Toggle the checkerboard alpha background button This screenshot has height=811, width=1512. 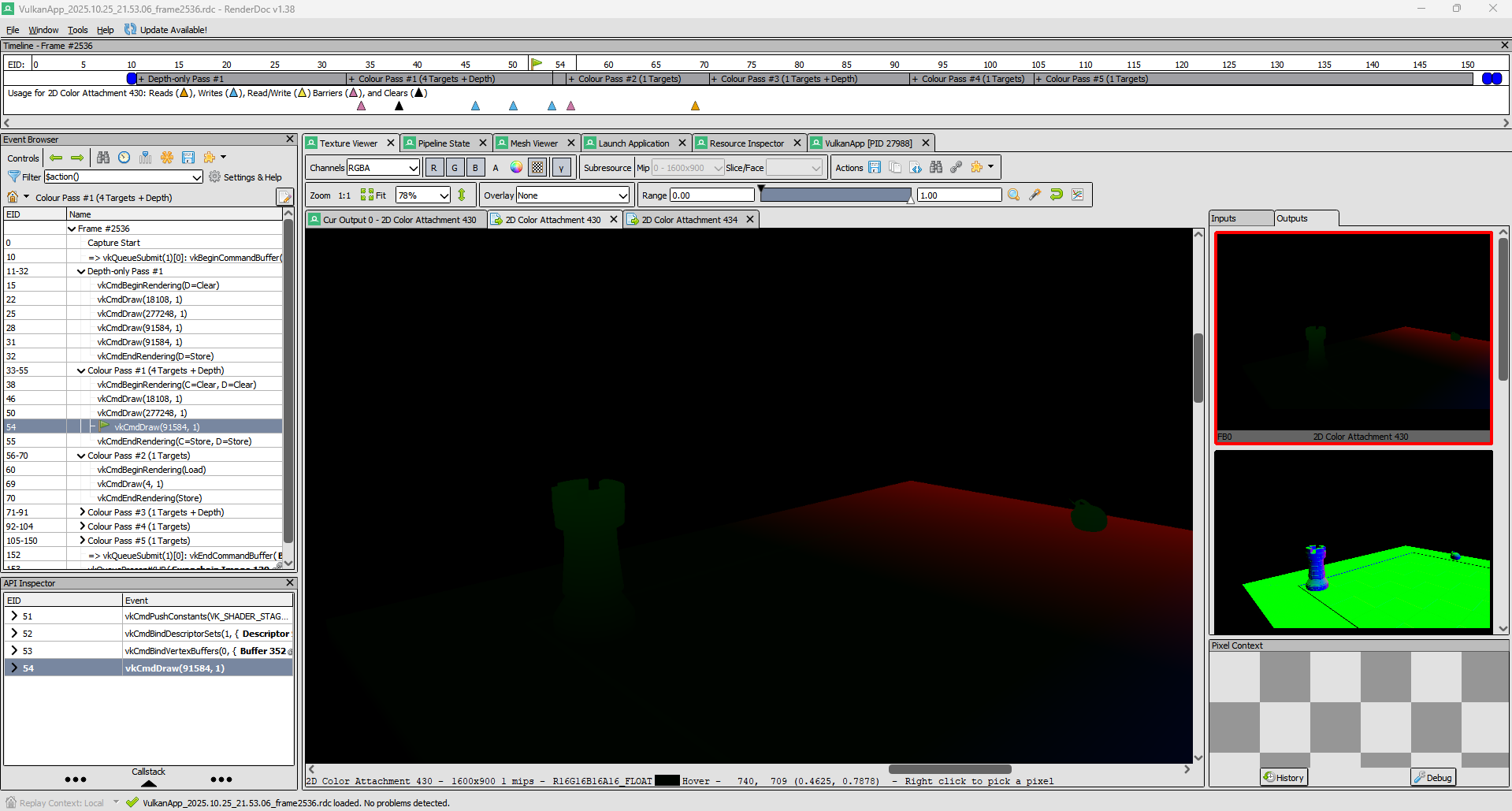(x=537, y=167)
